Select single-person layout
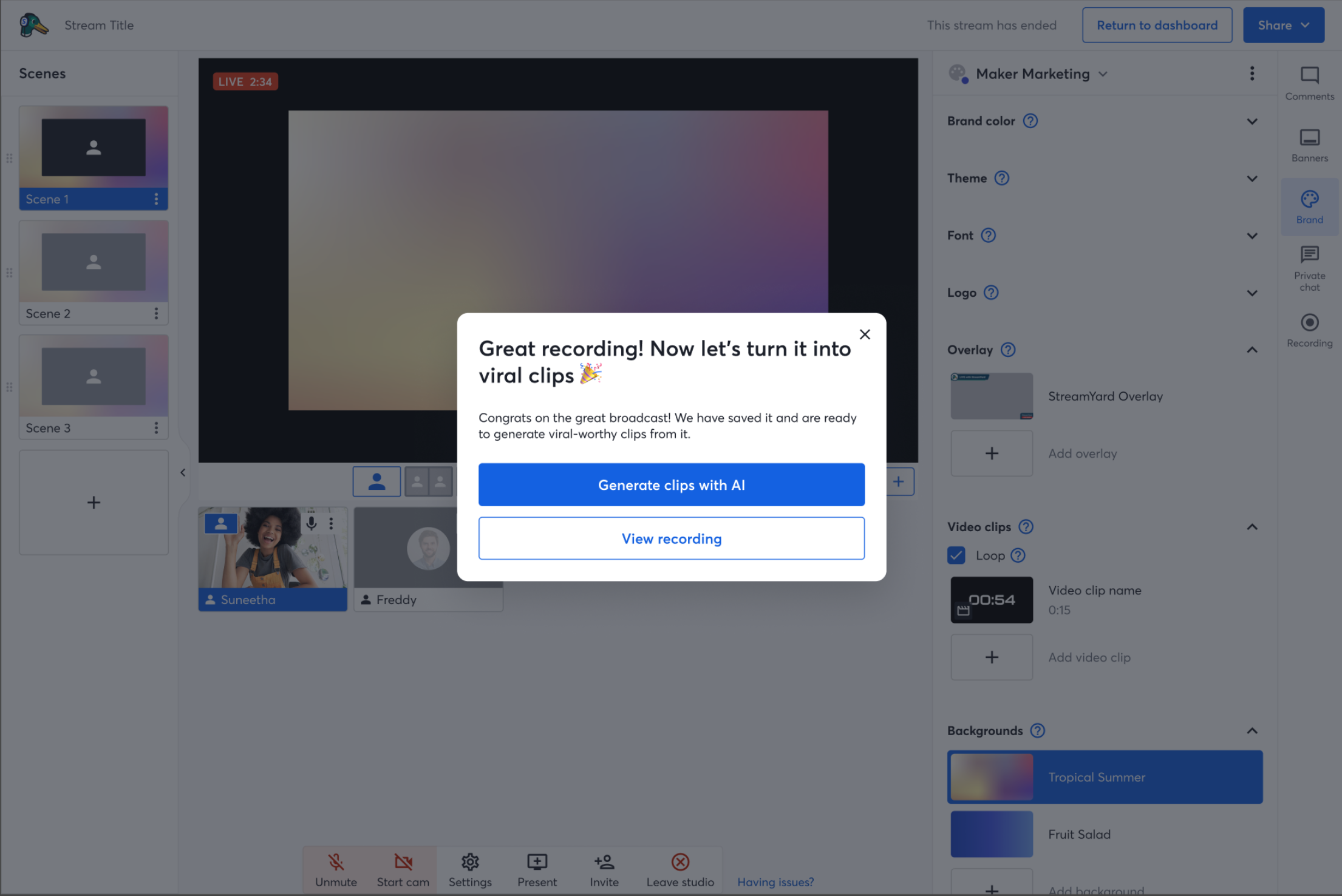Screen dimensions: 1342x896 (x=376, y=481)
